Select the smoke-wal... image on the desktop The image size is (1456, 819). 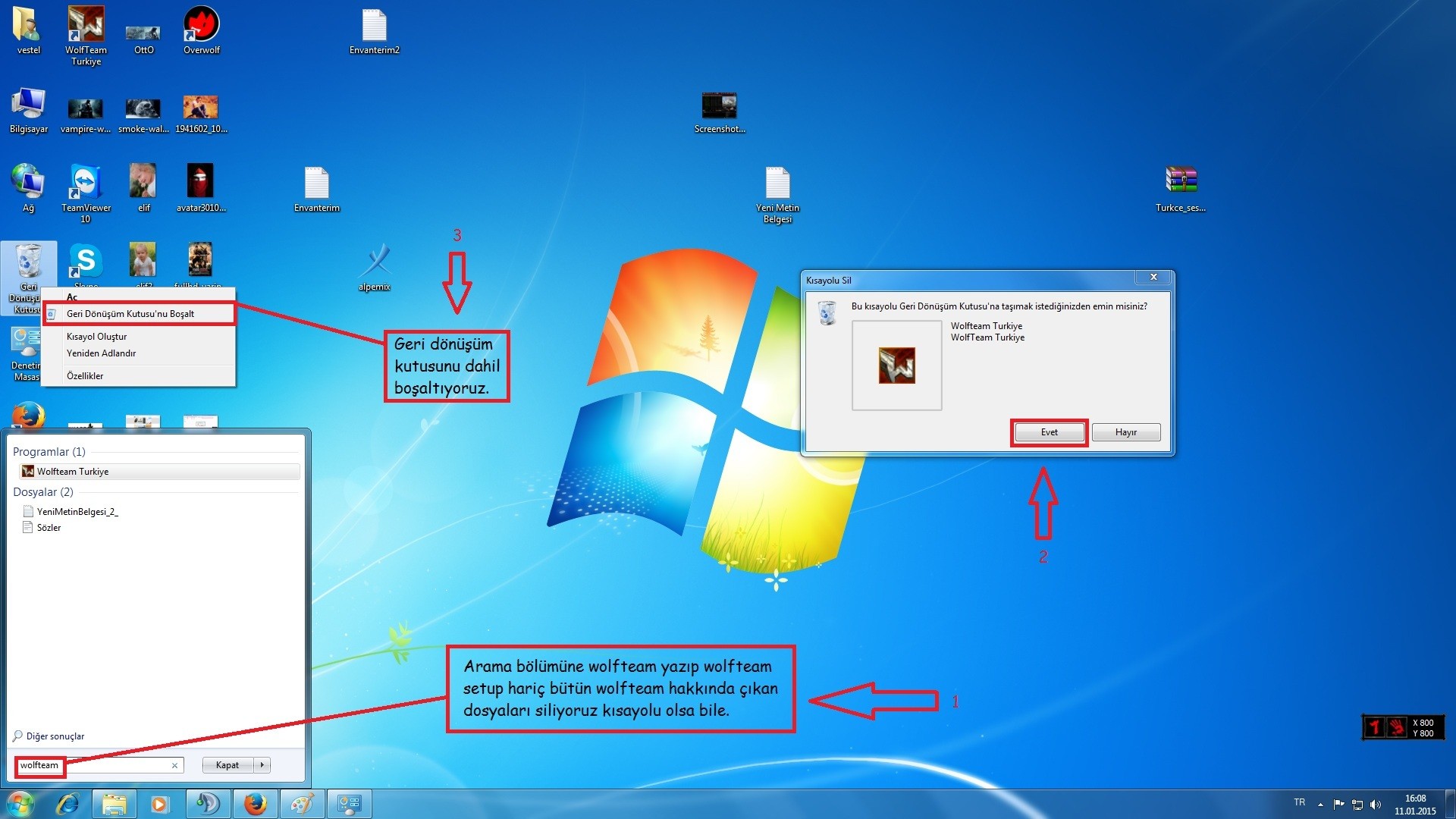tap(143, 115)
